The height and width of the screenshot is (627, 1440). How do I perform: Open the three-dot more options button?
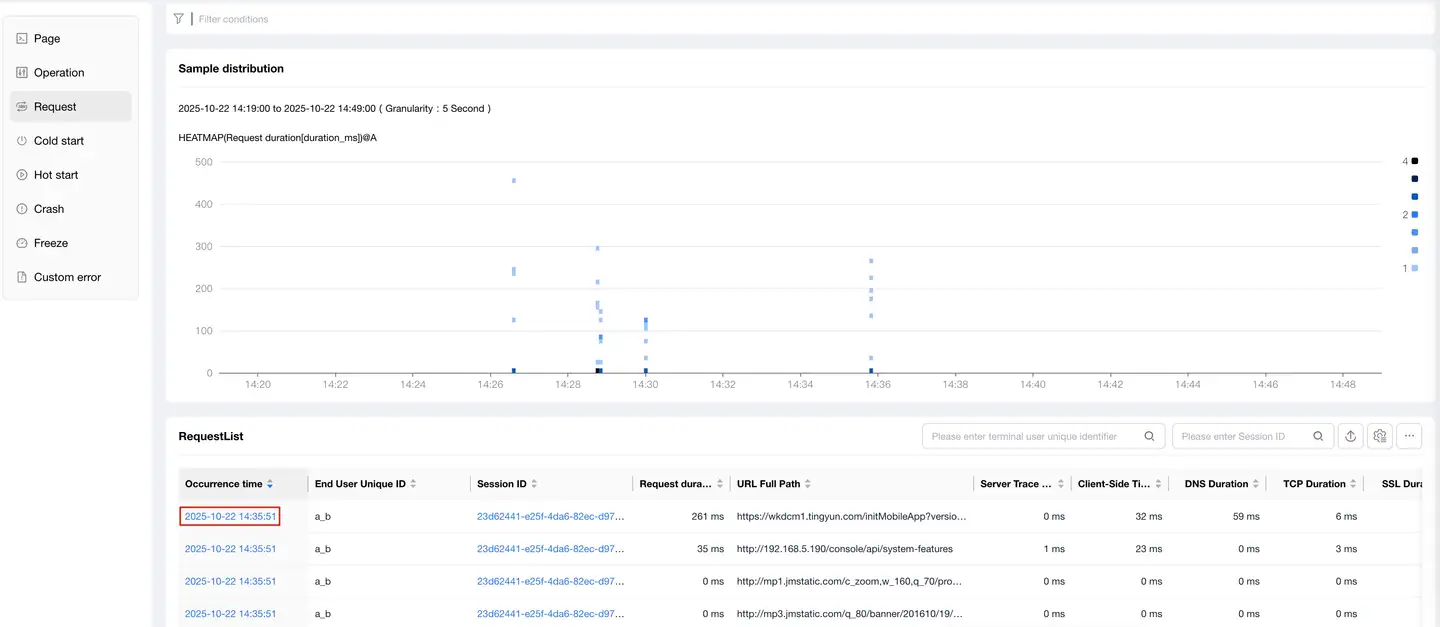pyautogui.click(x=1410, y=436)
